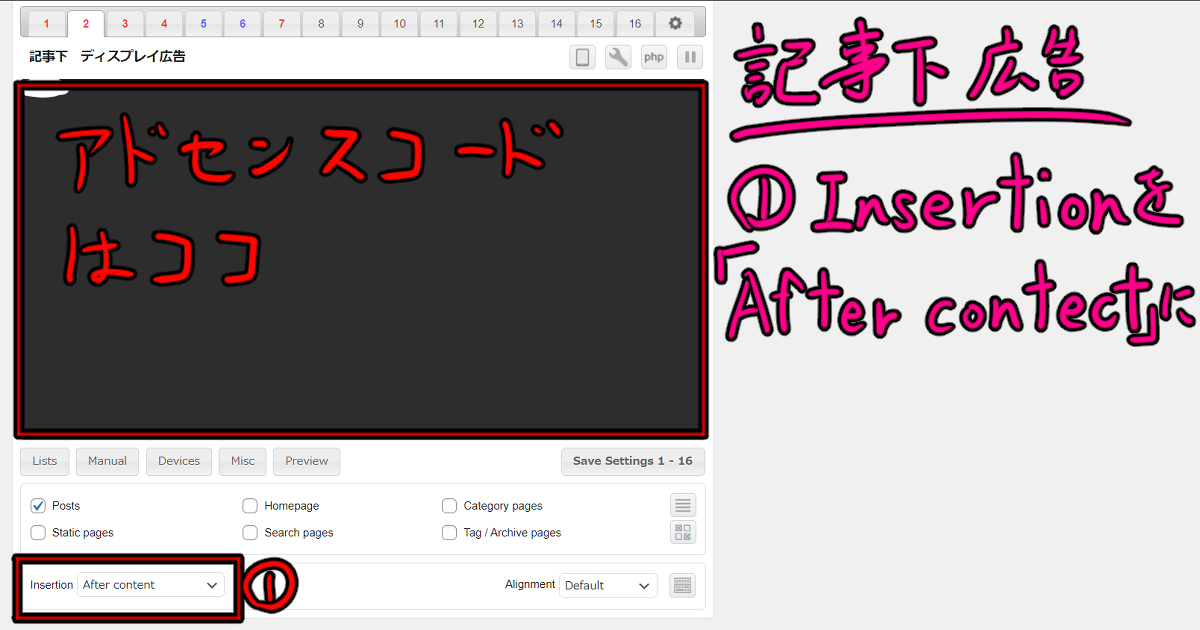This screenshot has height=630, width=1200.
Task: Open general plugin settings via the gear icon
Action: pos(674,22)
